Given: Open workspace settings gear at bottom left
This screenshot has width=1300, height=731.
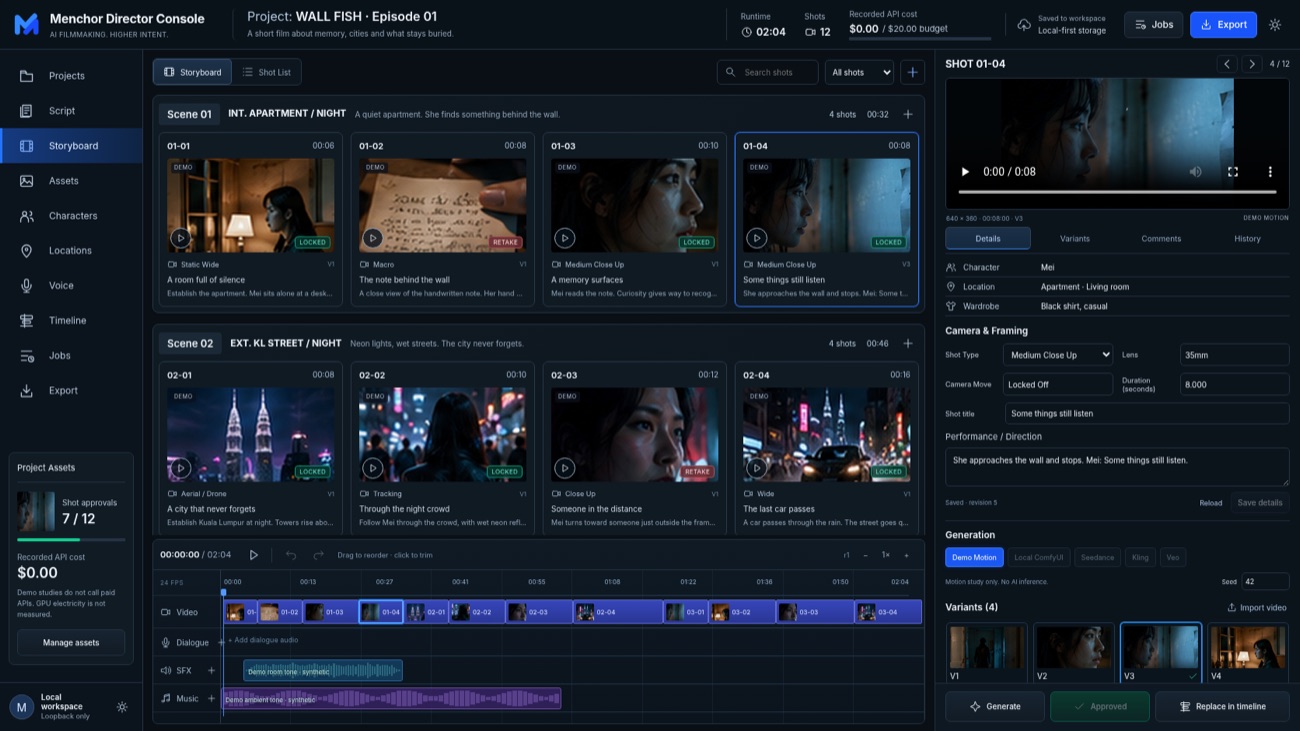Looking at the screenshot, I should point(122,707).
